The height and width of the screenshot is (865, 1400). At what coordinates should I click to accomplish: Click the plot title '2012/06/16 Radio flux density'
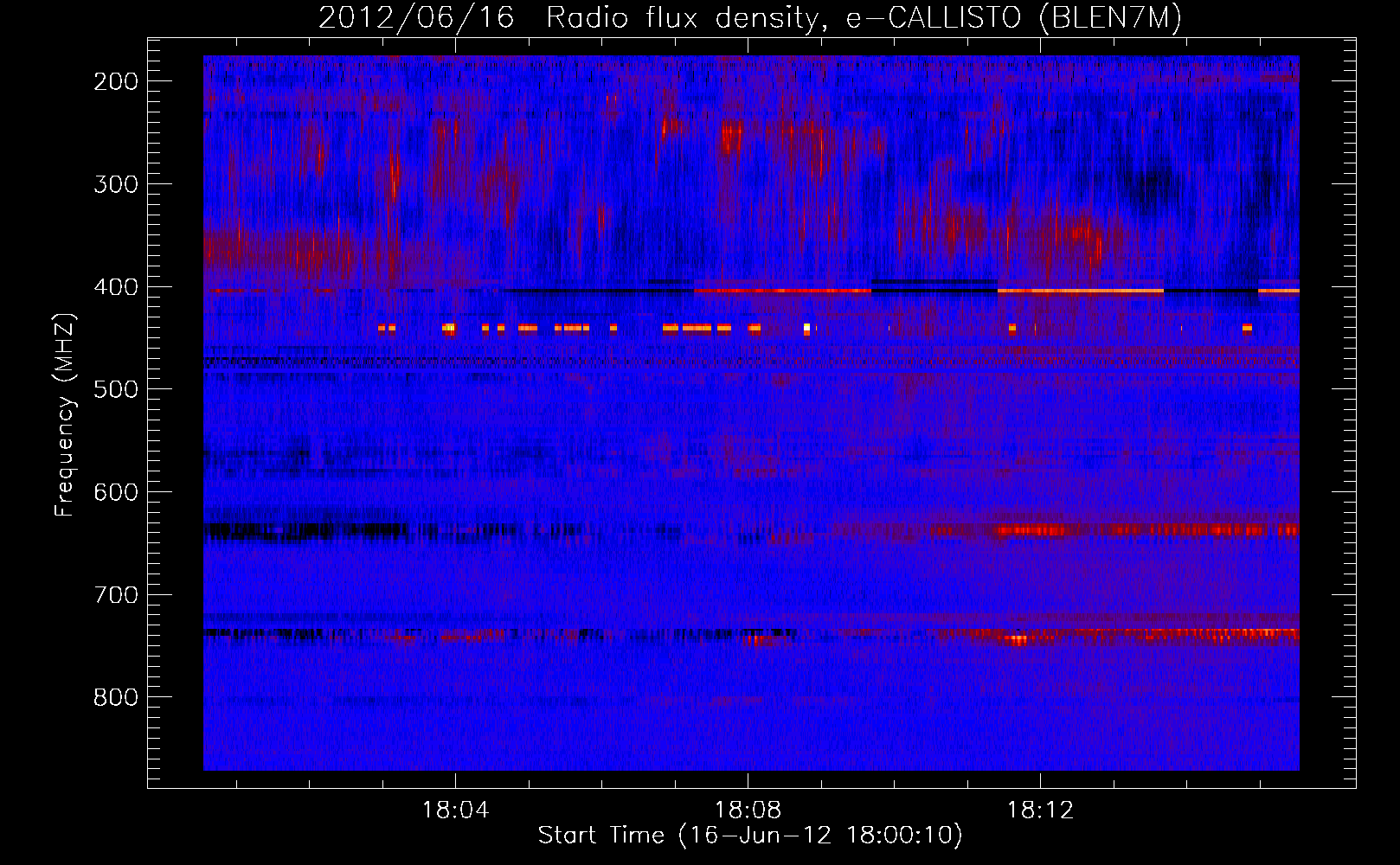(750, 17)
